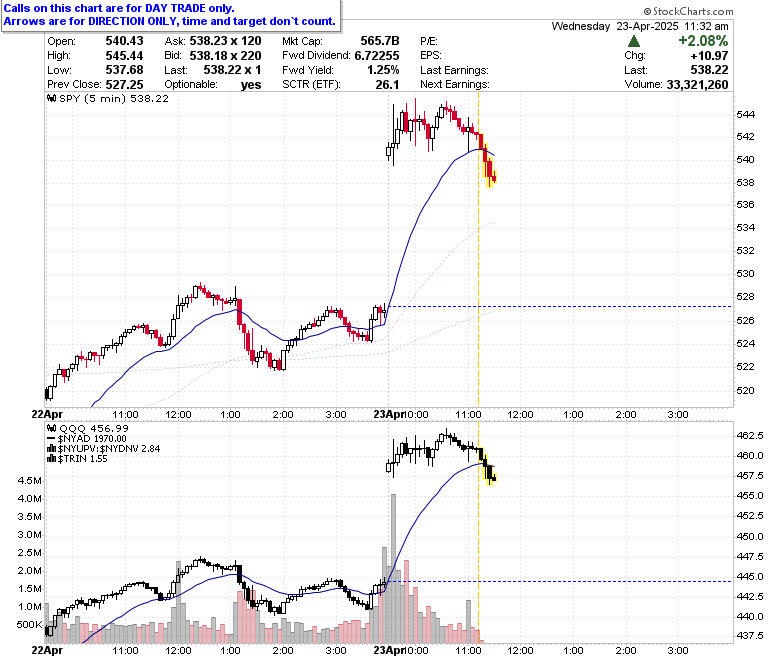The height and width of the screenshot is (659, 780).
Task: Click the Prev Close value 527.25
Action: click(x=124, y=85)
